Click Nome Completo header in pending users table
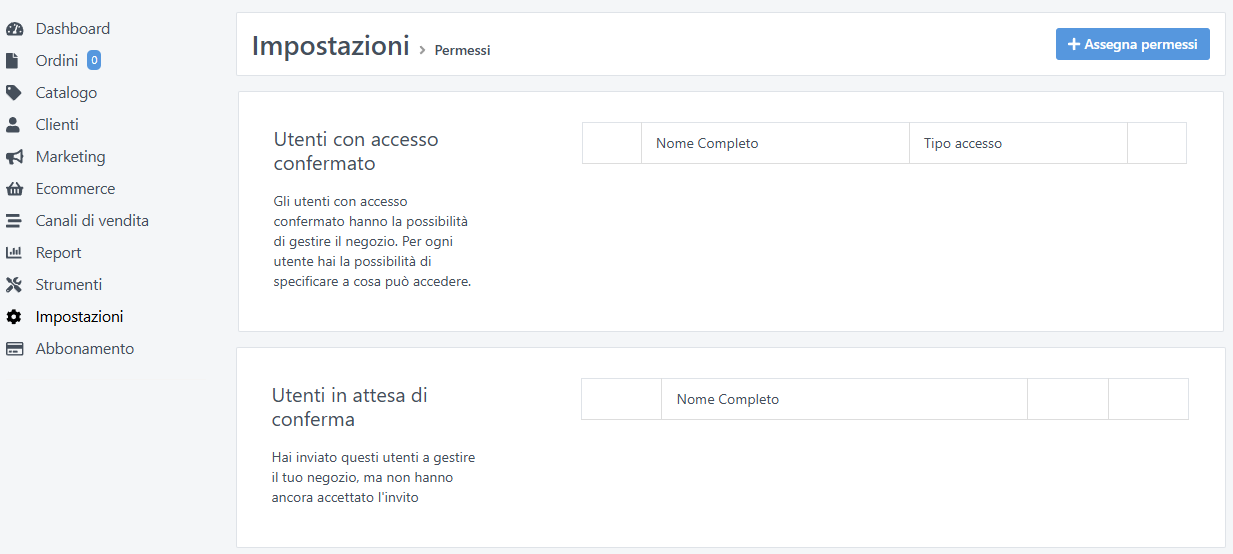This screenshot has height=554, width=1233. pos(728,399)
